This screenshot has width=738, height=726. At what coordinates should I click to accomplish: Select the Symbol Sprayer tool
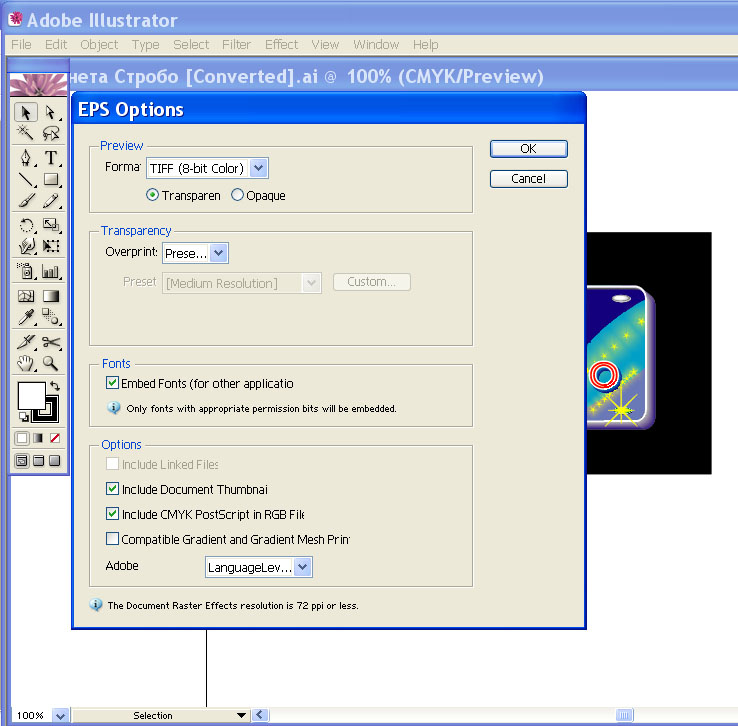(x=25, y=271)
